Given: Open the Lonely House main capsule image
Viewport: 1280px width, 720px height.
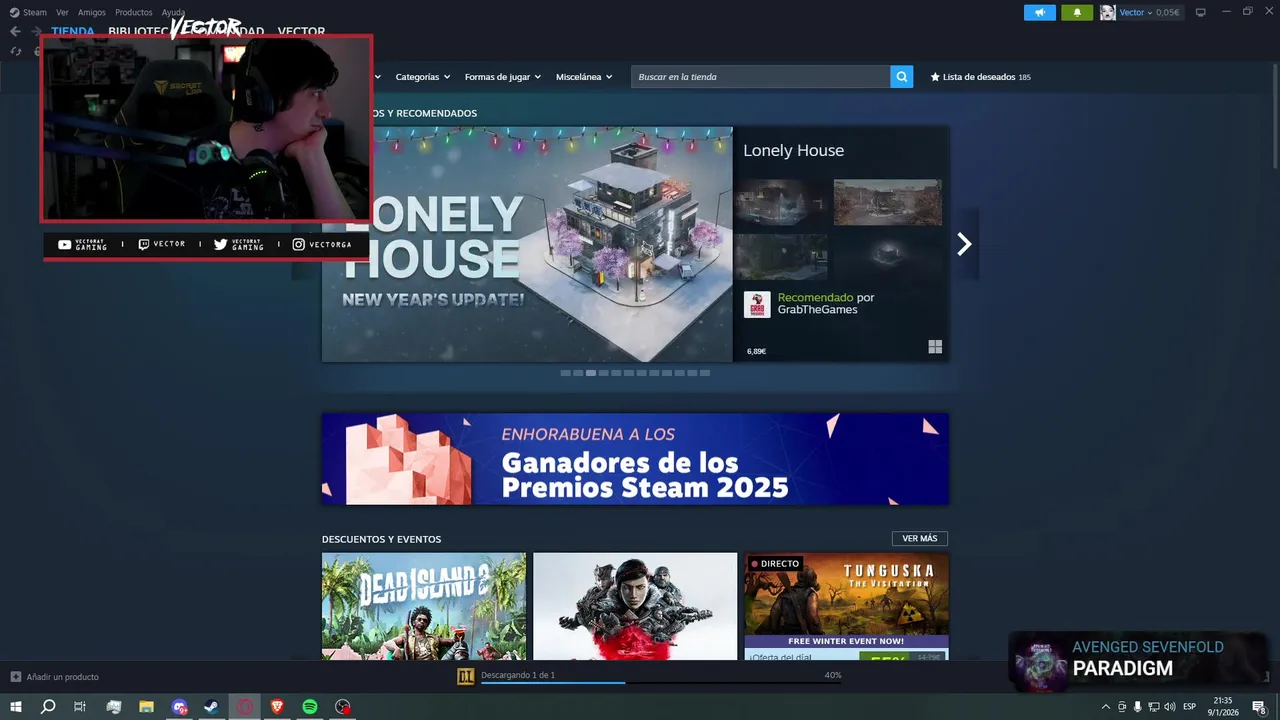Looking at the screenshot, I should pos(527,244).
